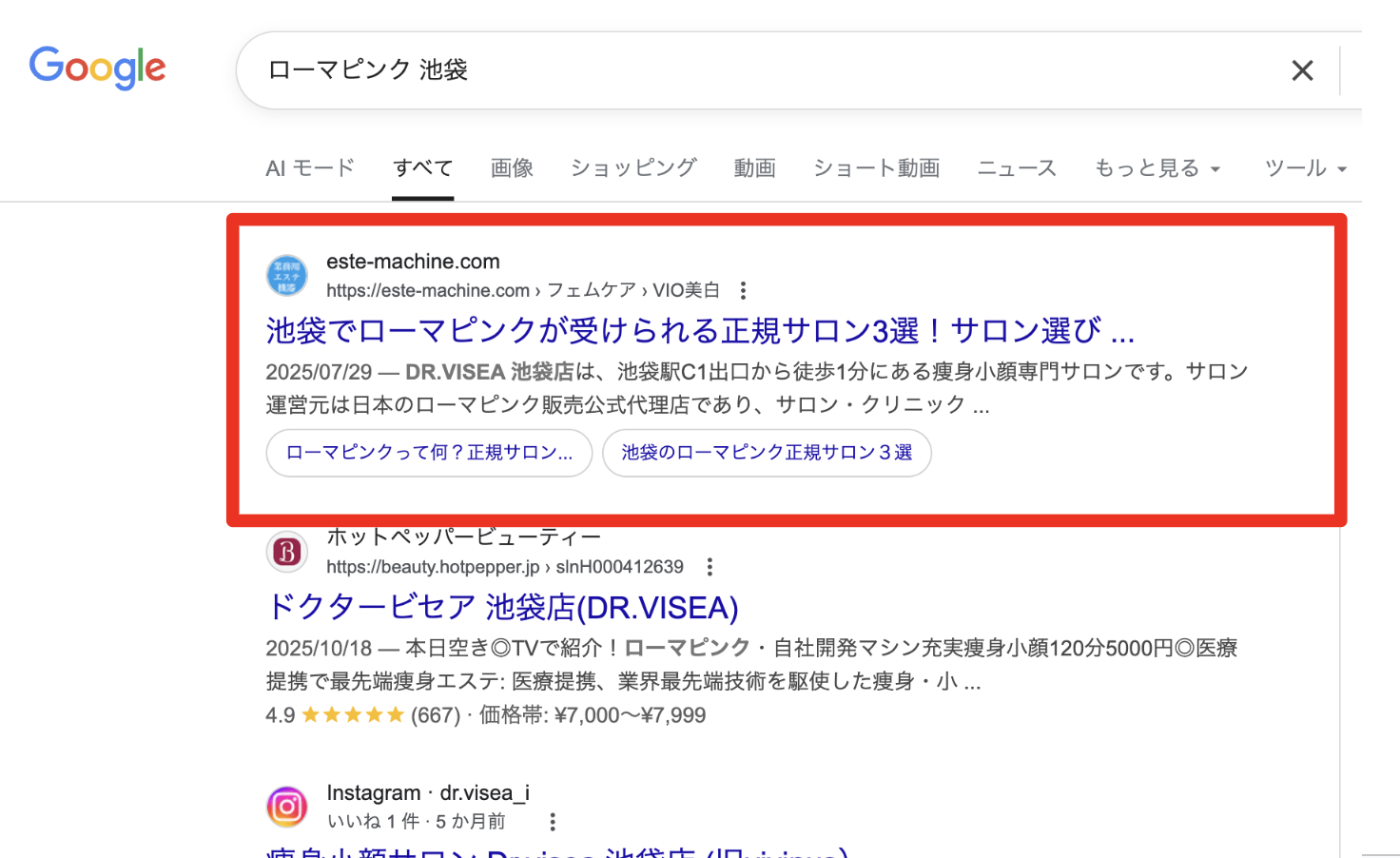Switch to the AI モード tab

(x=310, y=168)
